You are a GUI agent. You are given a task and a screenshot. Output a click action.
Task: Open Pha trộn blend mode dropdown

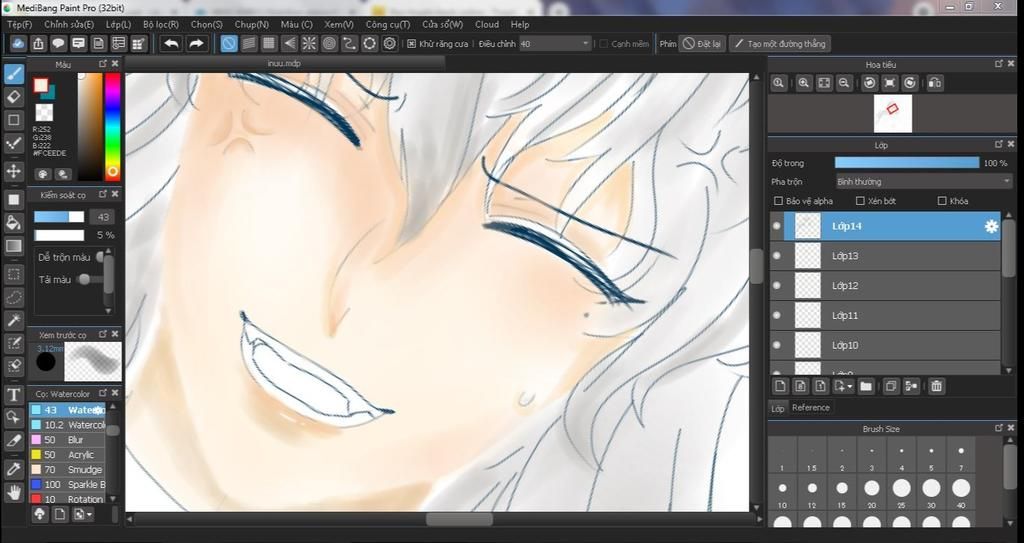[x=923, y=182]
